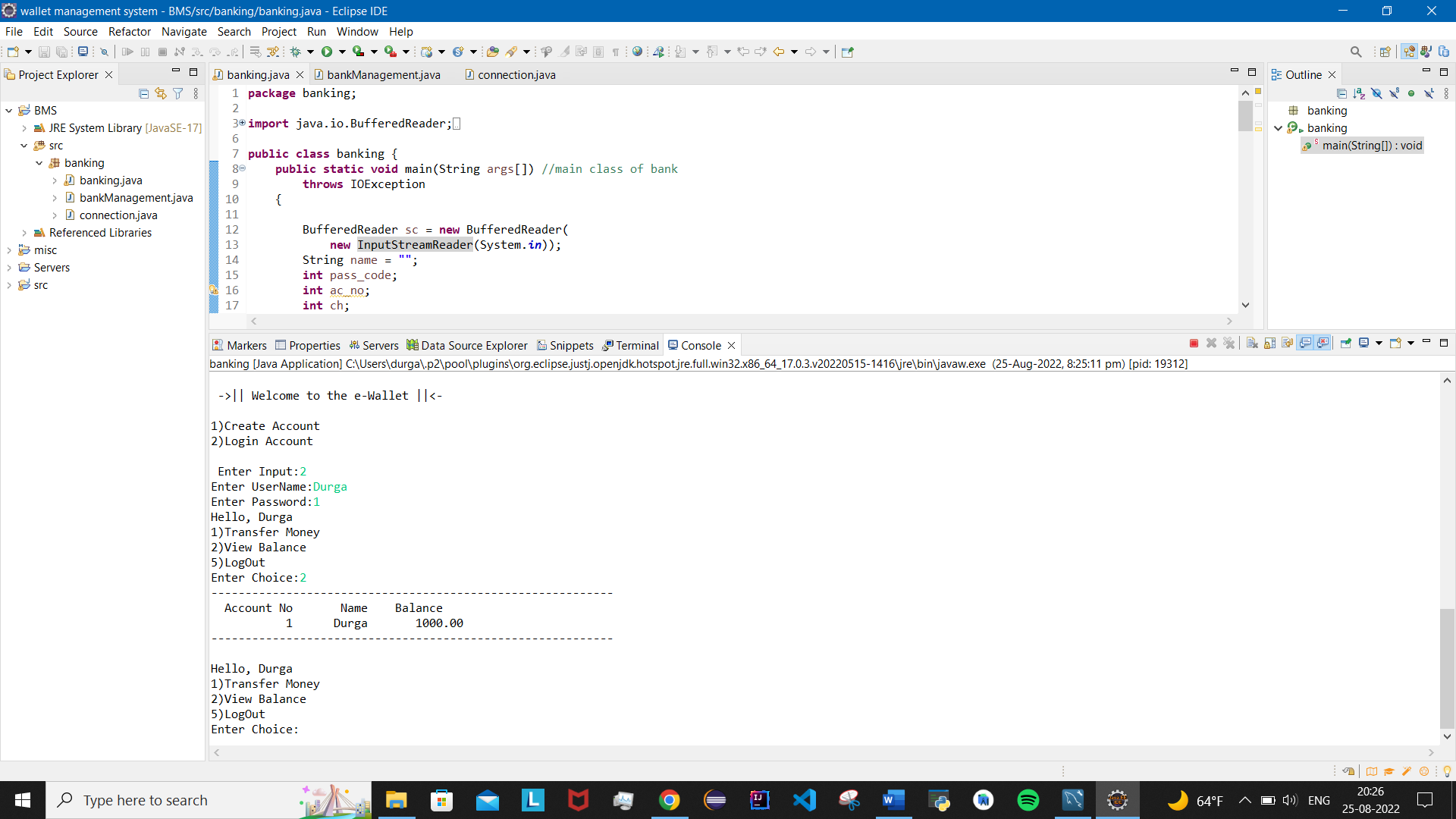Image resolution: width=1456 pixels, height=819 pixels.
Task: Click the Save icon in the toolbar
Action: click(x=44, y=52)
